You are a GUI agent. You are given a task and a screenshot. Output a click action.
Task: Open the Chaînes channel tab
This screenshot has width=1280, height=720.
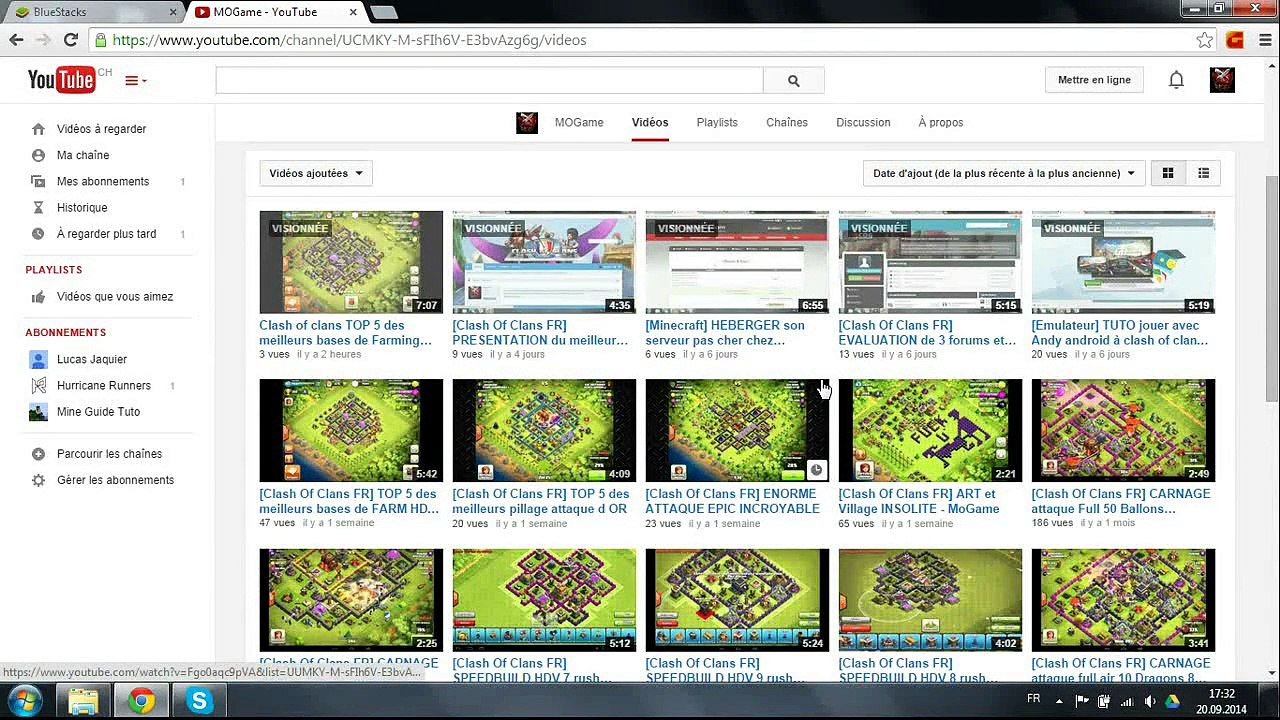(x=787, y=122)
